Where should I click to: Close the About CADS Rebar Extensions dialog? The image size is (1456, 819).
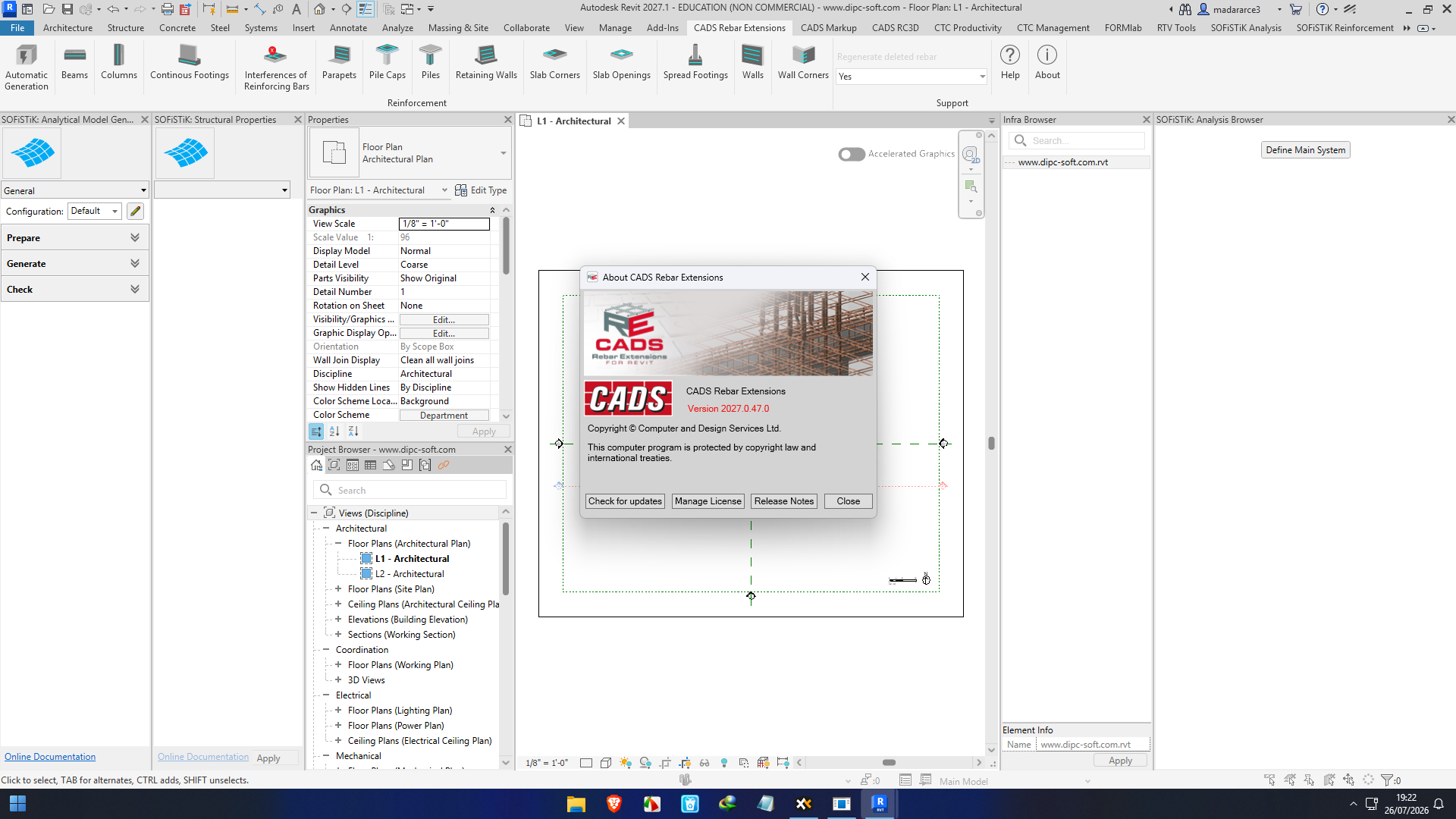[849, 501]
